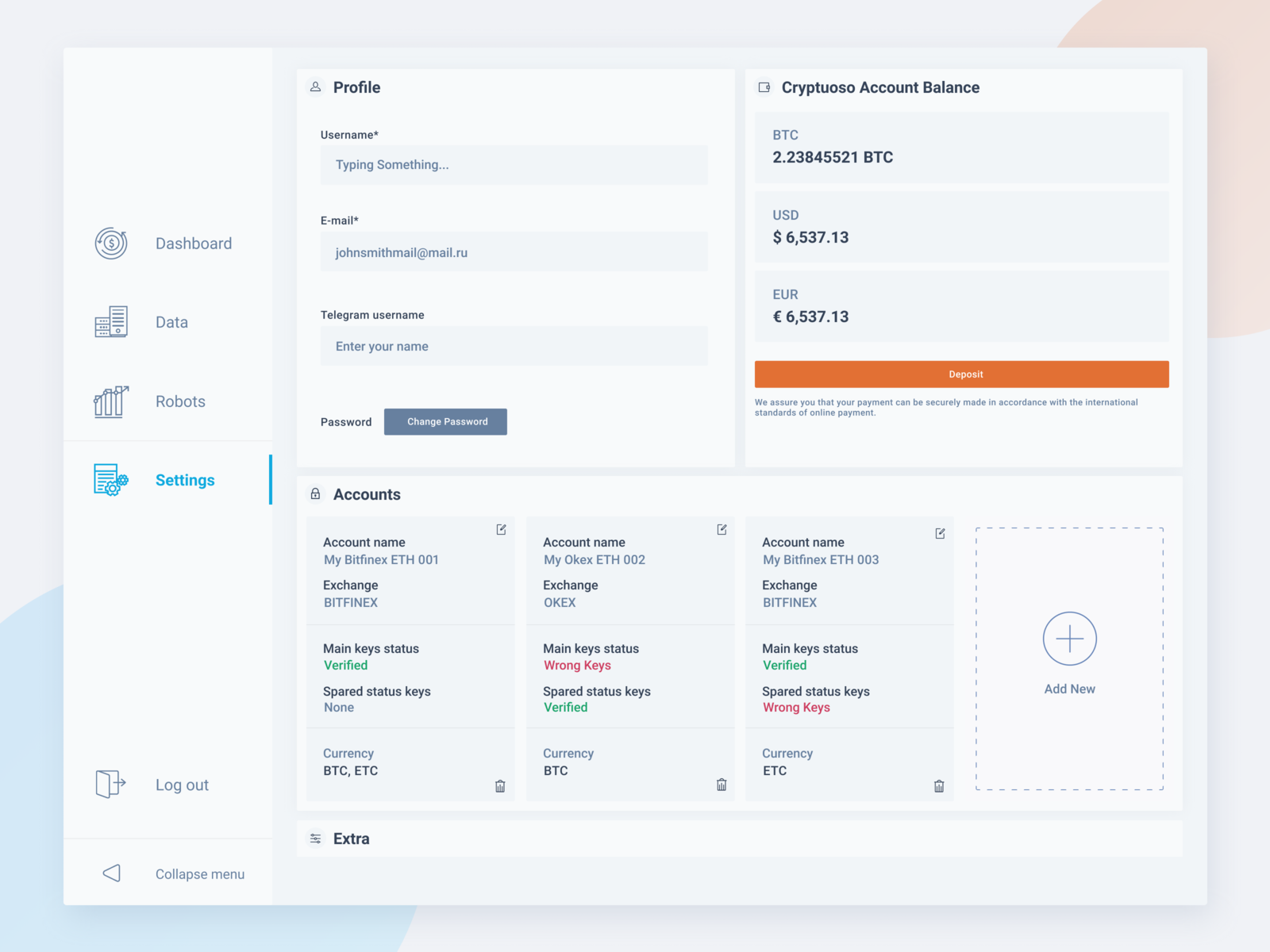Click the Telegram username field
Screen dimensions: 1270x952
click(514, 346)
